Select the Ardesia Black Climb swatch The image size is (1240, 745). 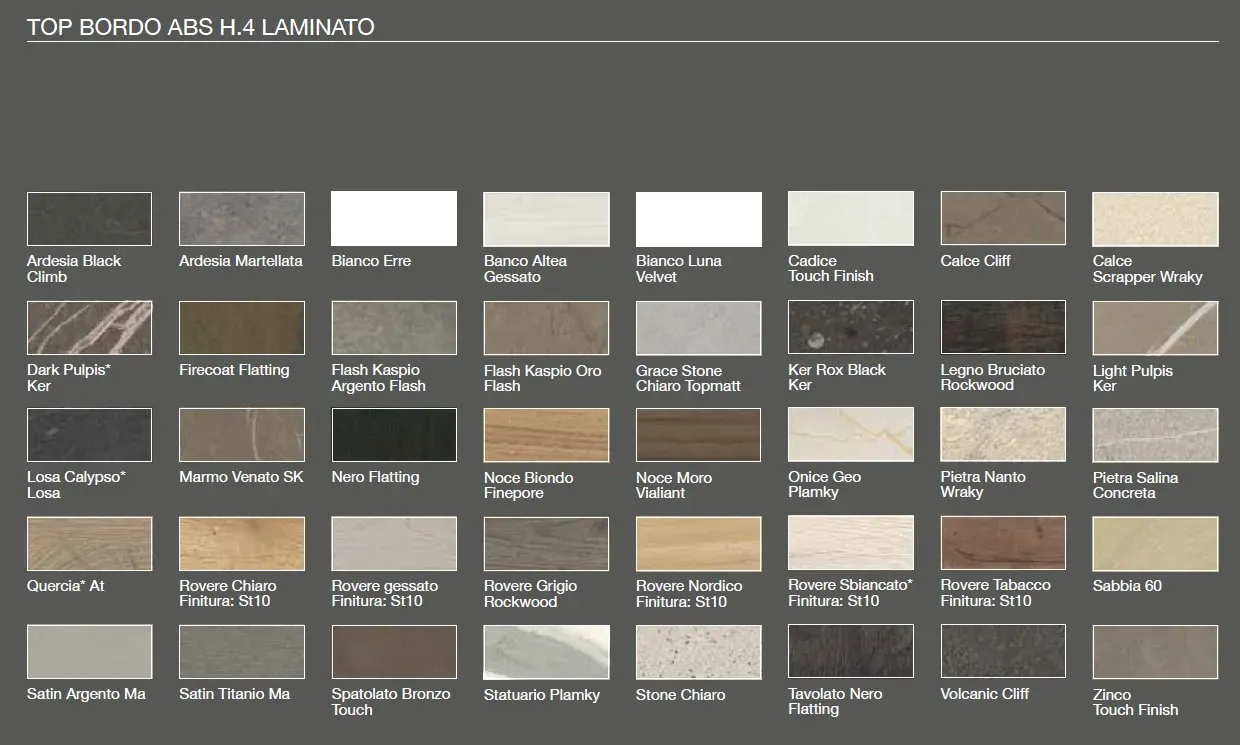89,219
